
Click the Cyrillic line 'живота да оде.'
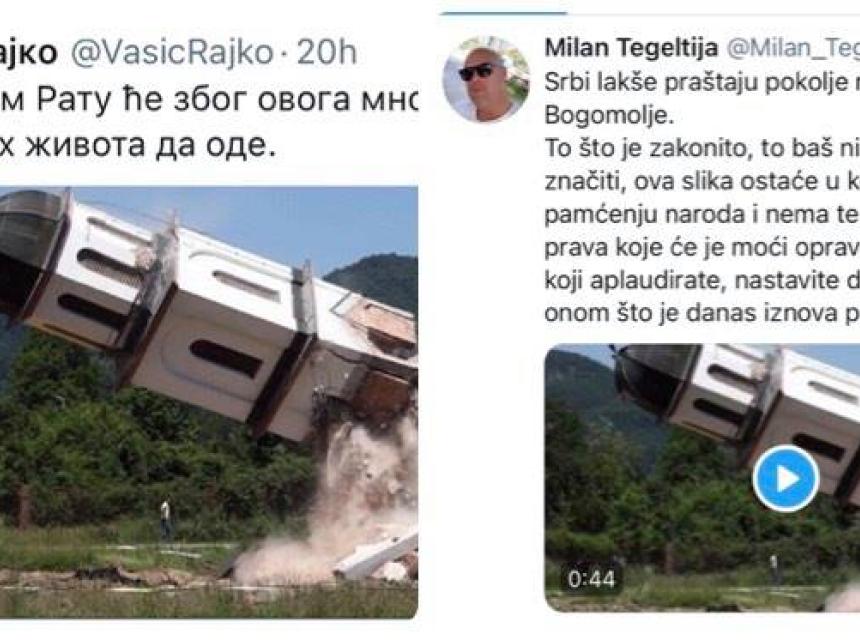[137, 145]
